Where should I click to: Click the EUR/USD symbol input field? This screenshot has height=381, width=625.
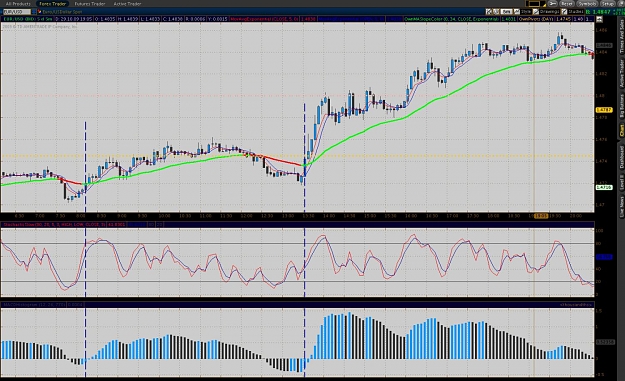click(x=17, y=12)
